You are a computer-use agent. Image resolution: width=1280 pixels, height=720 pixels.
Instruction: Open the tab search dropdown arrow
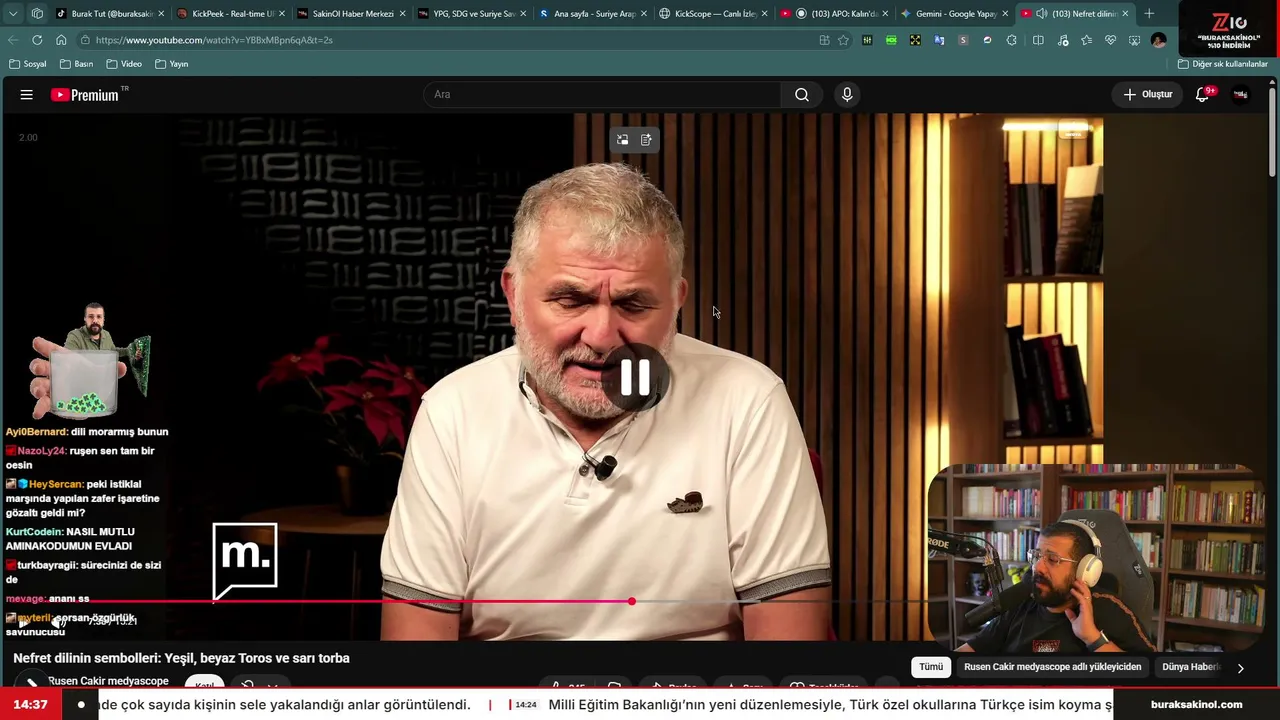click(13, 14)
